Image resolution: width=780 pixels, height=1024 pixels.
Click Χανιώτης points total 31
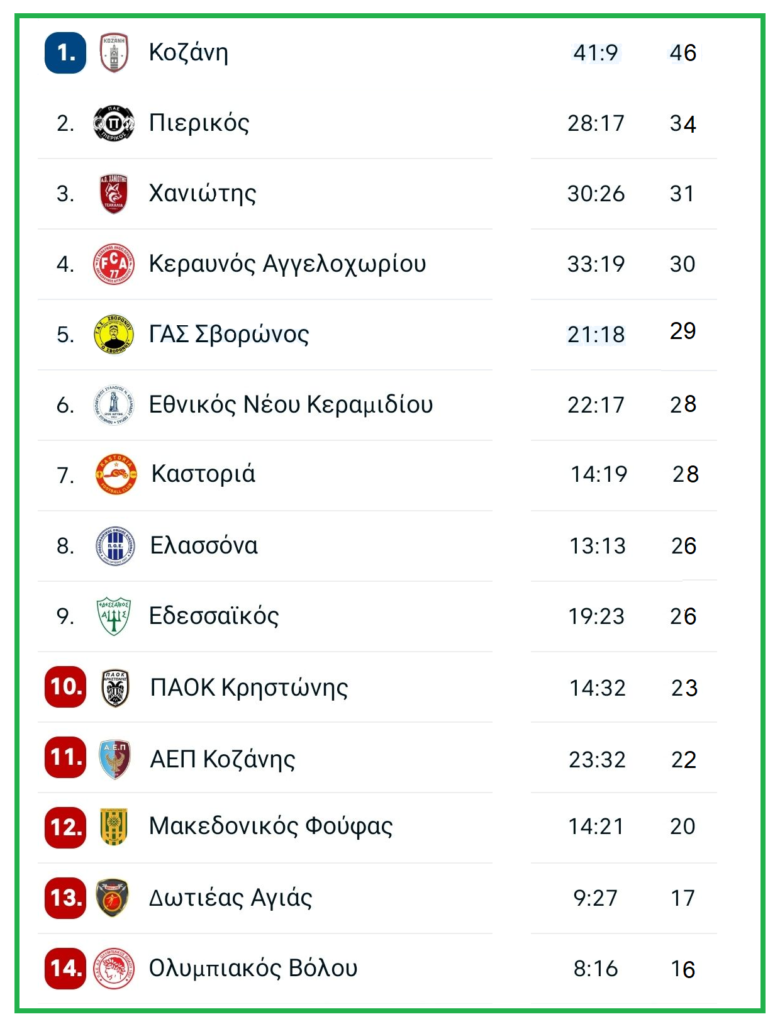pos(682,194)
